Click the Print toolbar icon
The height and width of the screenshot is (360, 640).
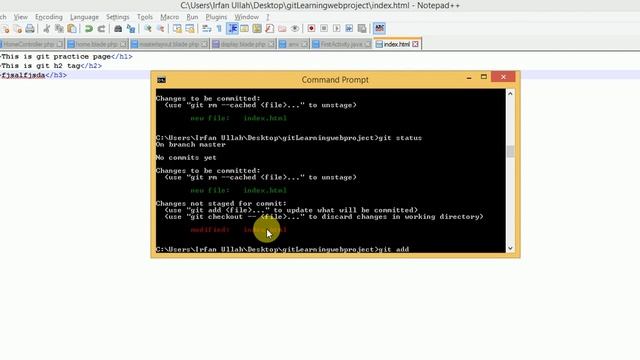[x=30, y=29]
